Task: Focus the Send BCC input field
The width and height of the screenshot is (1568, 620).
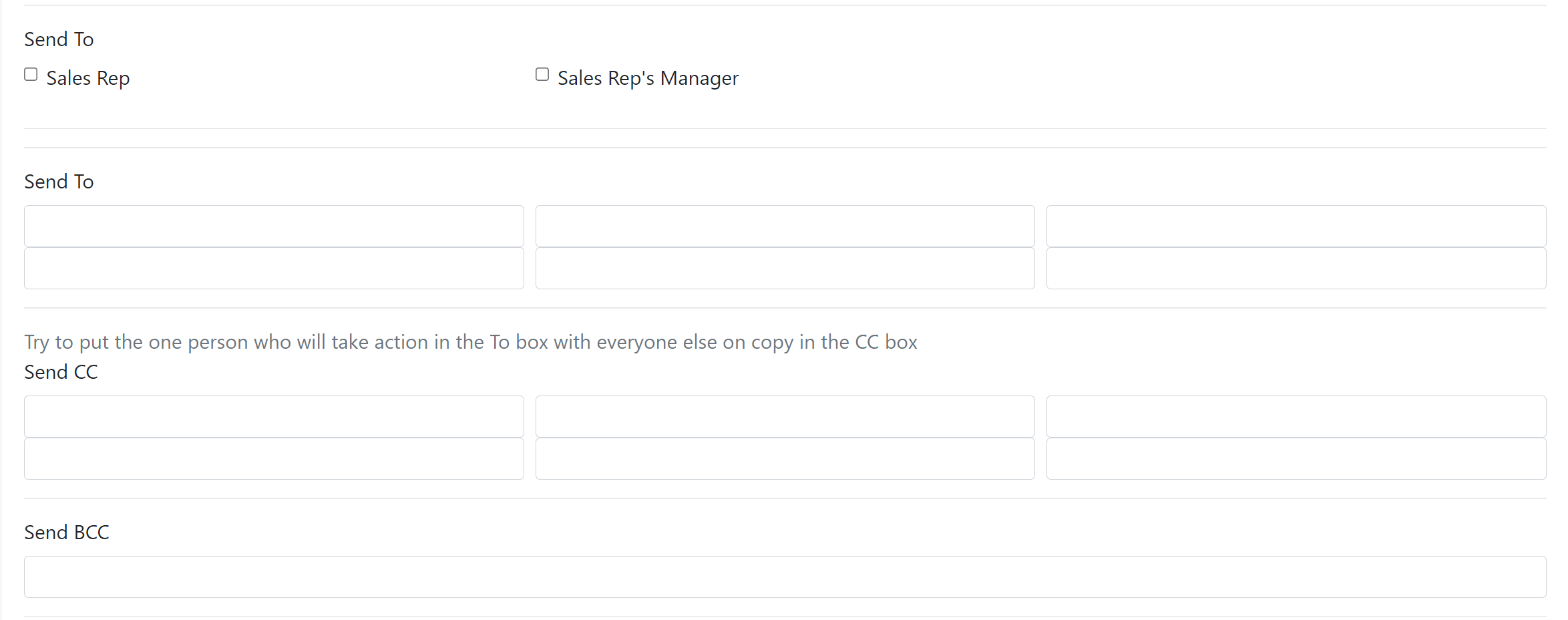Action: tap(785, 577)
